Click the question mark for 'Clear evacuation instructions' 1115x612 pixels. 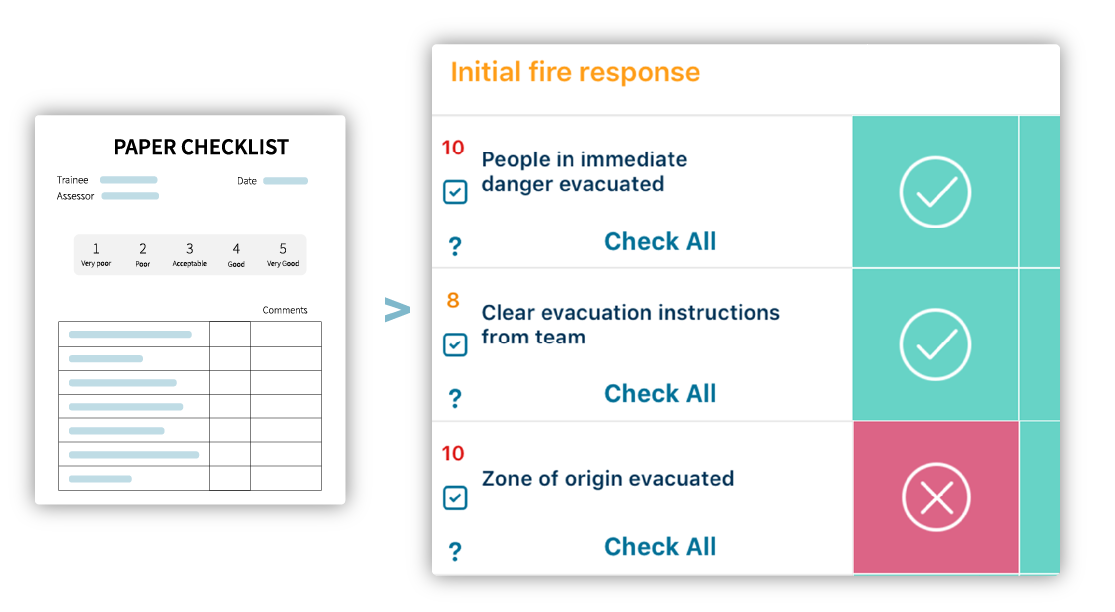pyautogui.click(x=455, y=396)
